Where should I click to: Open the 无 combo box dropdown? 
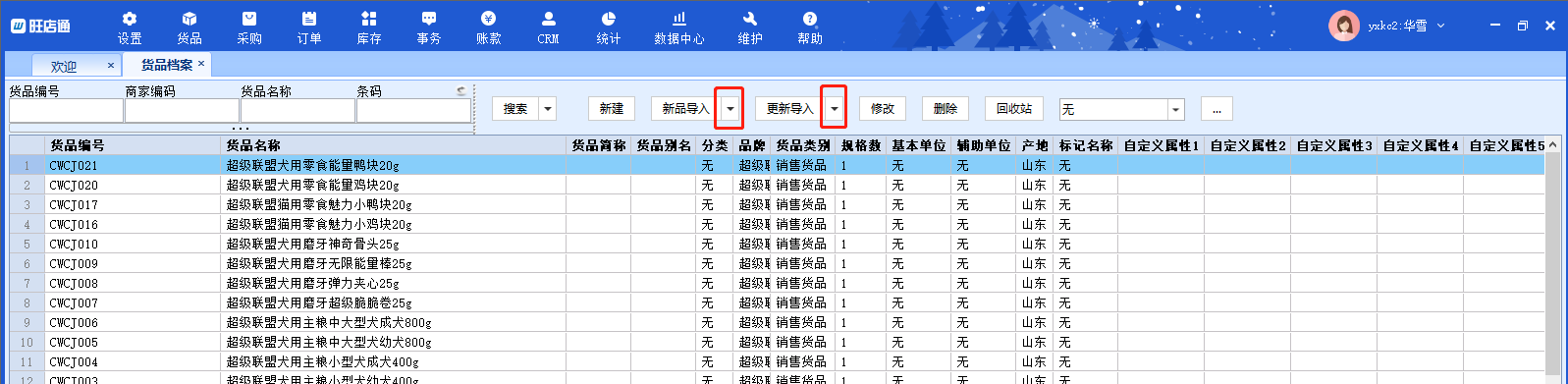tap(1176, 110)
